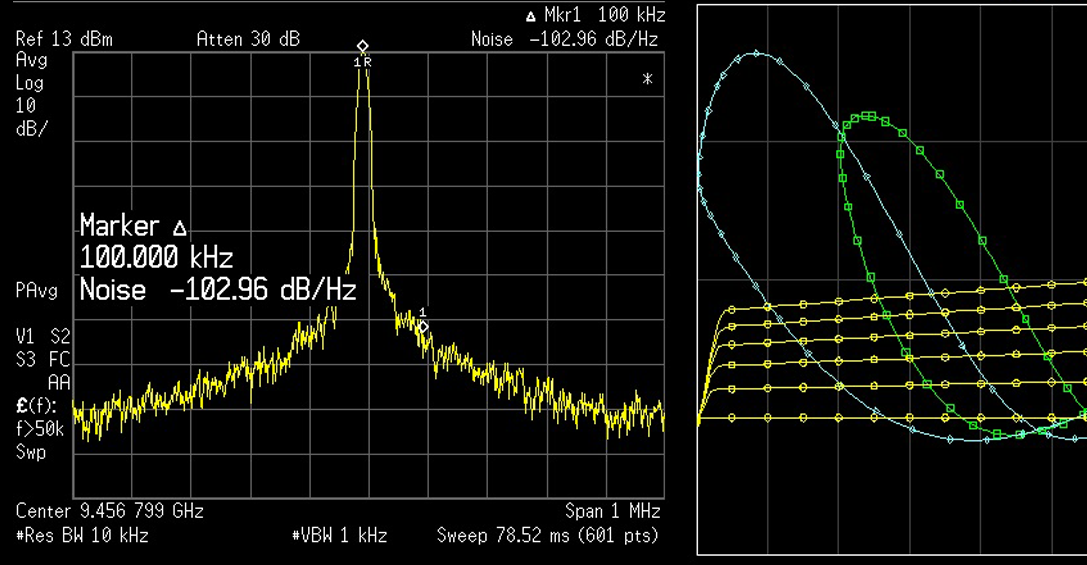Click the reference marker diamond at the spectrum peak
Screen dimensions: 1087x565
point(363,46)
